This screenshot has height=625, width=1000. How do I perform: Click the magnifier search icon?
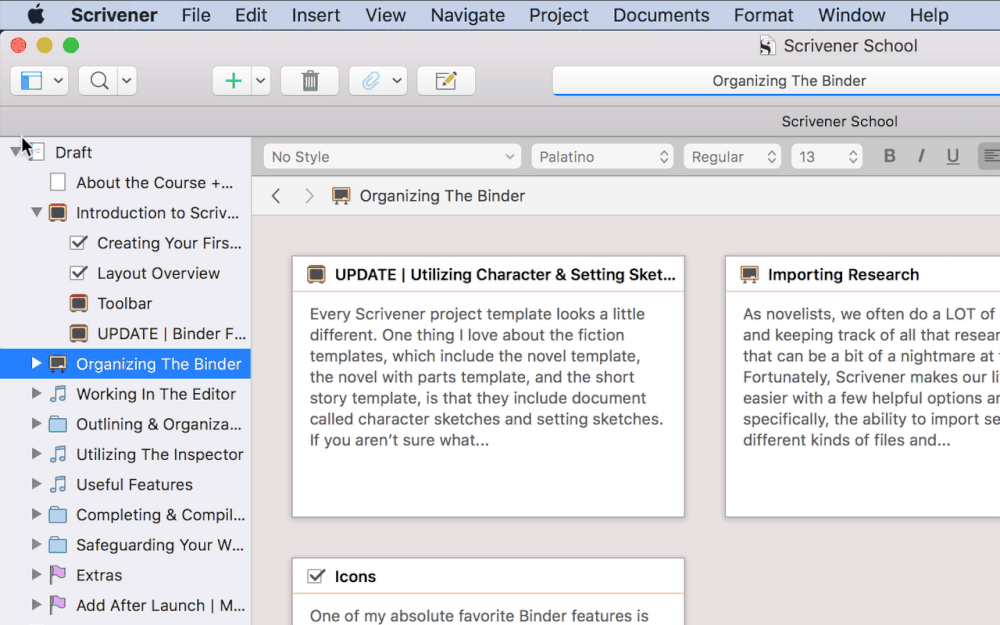pos(100,81)
